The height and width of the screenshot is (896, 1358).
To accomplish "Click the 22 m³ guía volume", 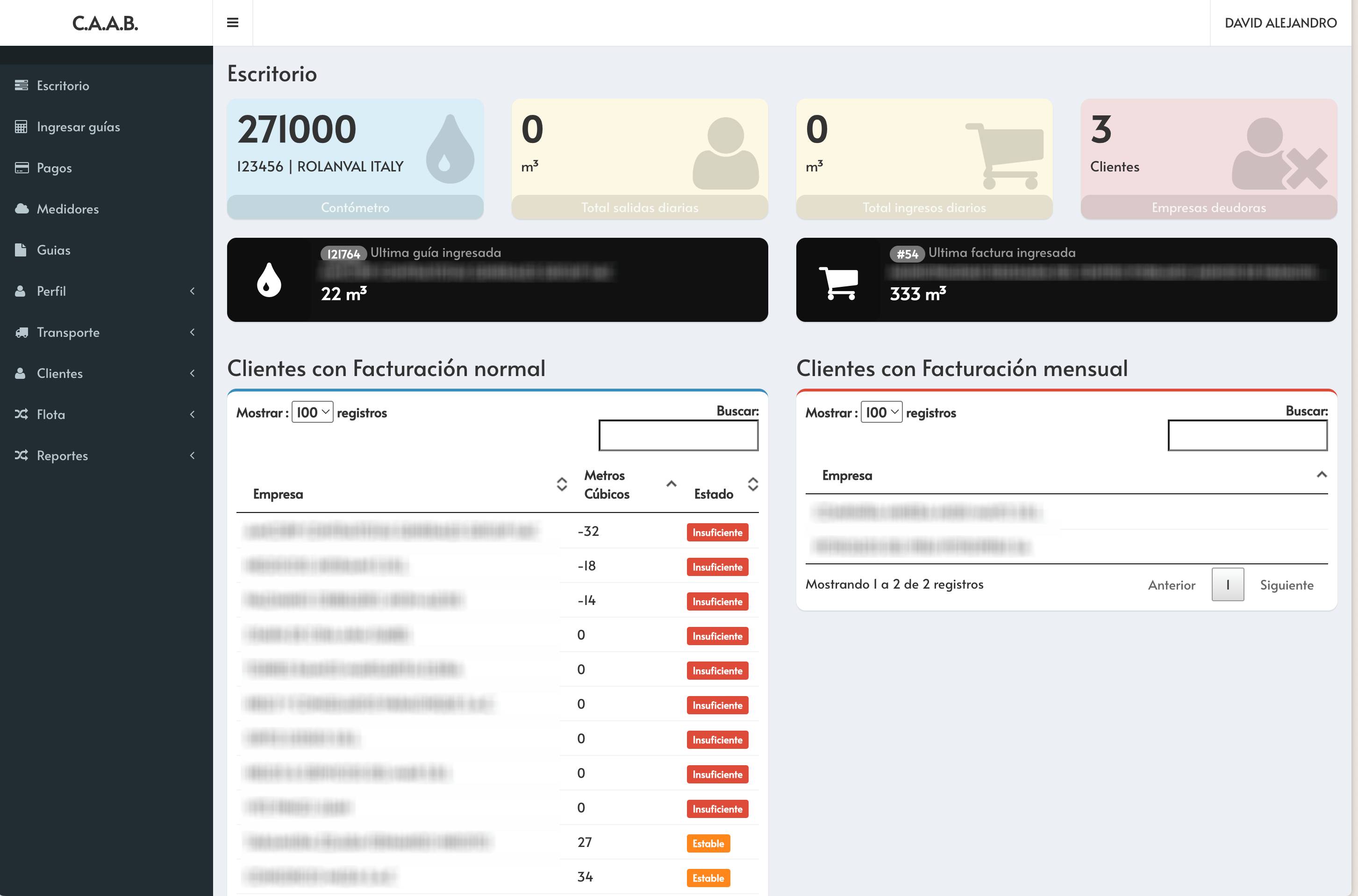I will [343, 294].
